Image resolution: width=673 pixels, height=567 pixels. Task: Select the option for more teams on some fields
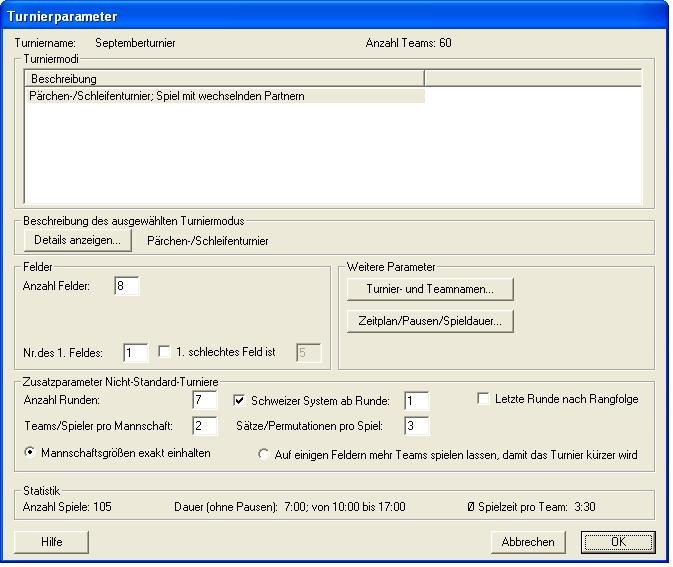tap(265, 454)
